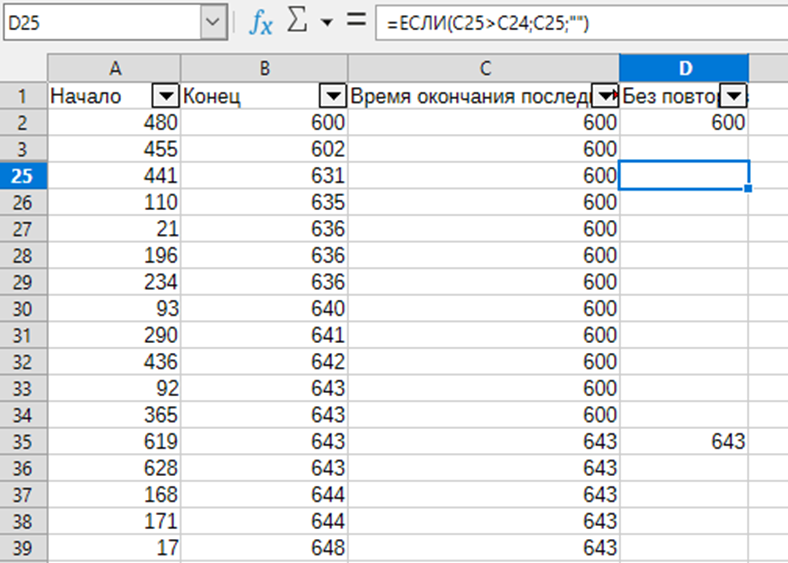Open the Name Box dropdown list

point(213,22)
